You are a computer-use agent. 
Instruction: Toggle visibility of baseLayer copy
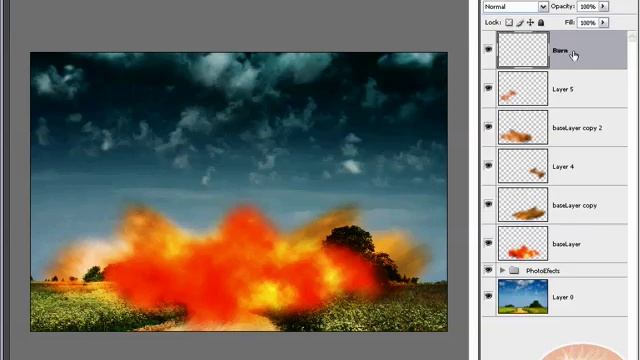pos(488,204)
